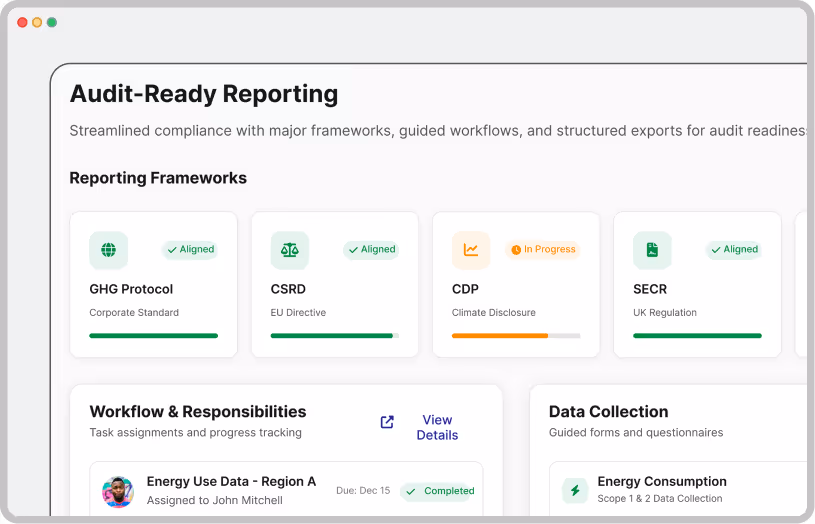Click the 'Workflow & Responsibilities' heading

pyautogui.click(x=198, y=412)
